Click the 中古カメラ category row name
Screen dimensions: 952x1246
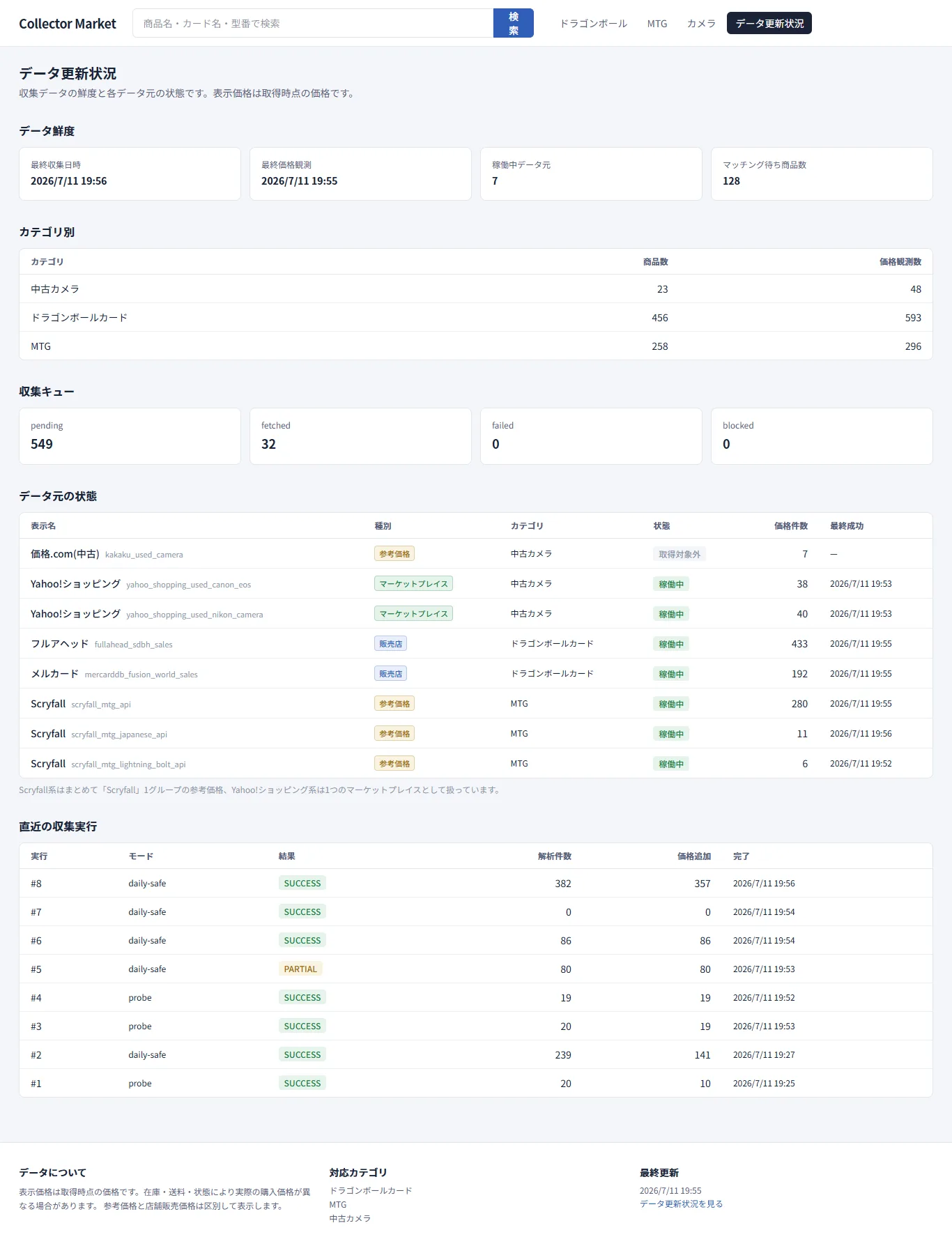pos(55,289)
